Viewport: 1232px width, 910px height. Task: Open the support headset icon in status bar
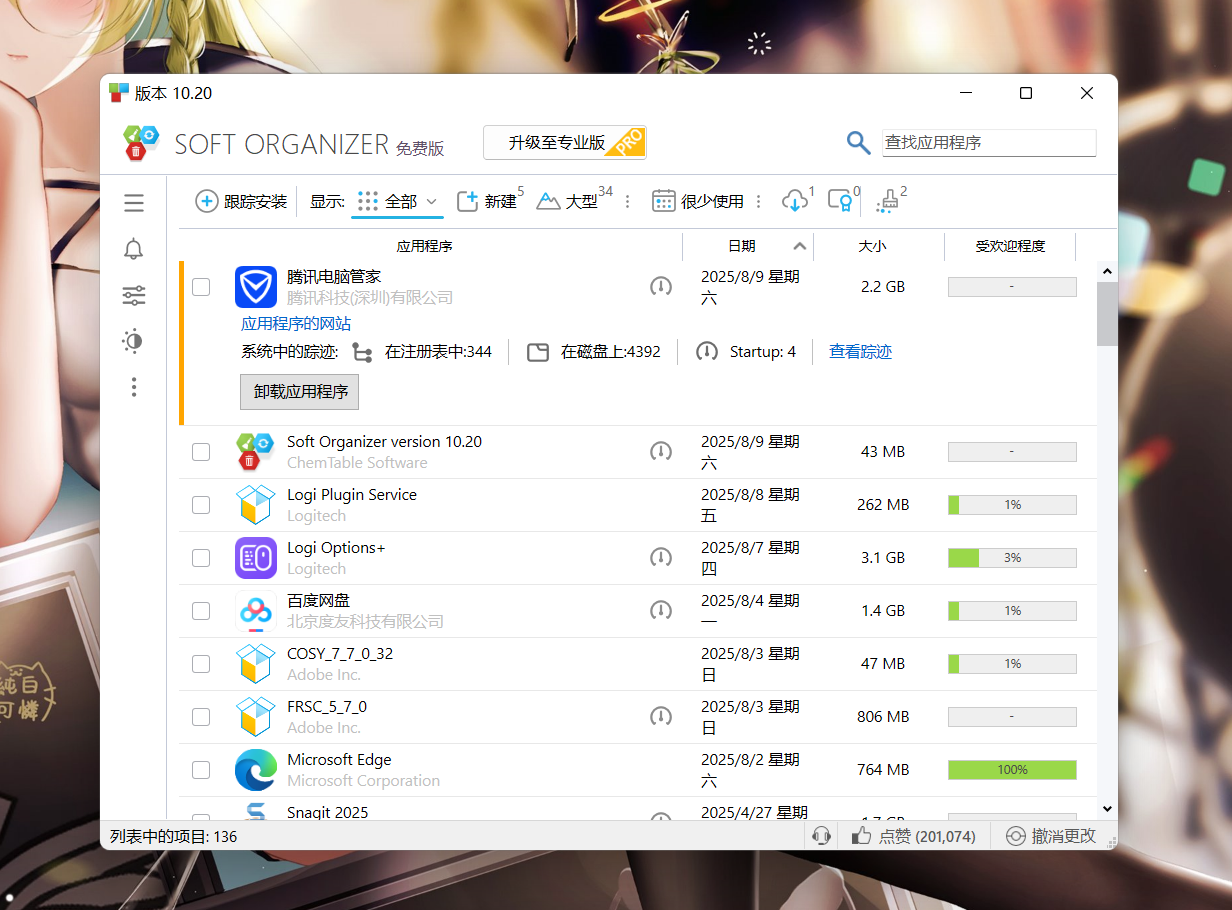(822, 836)
